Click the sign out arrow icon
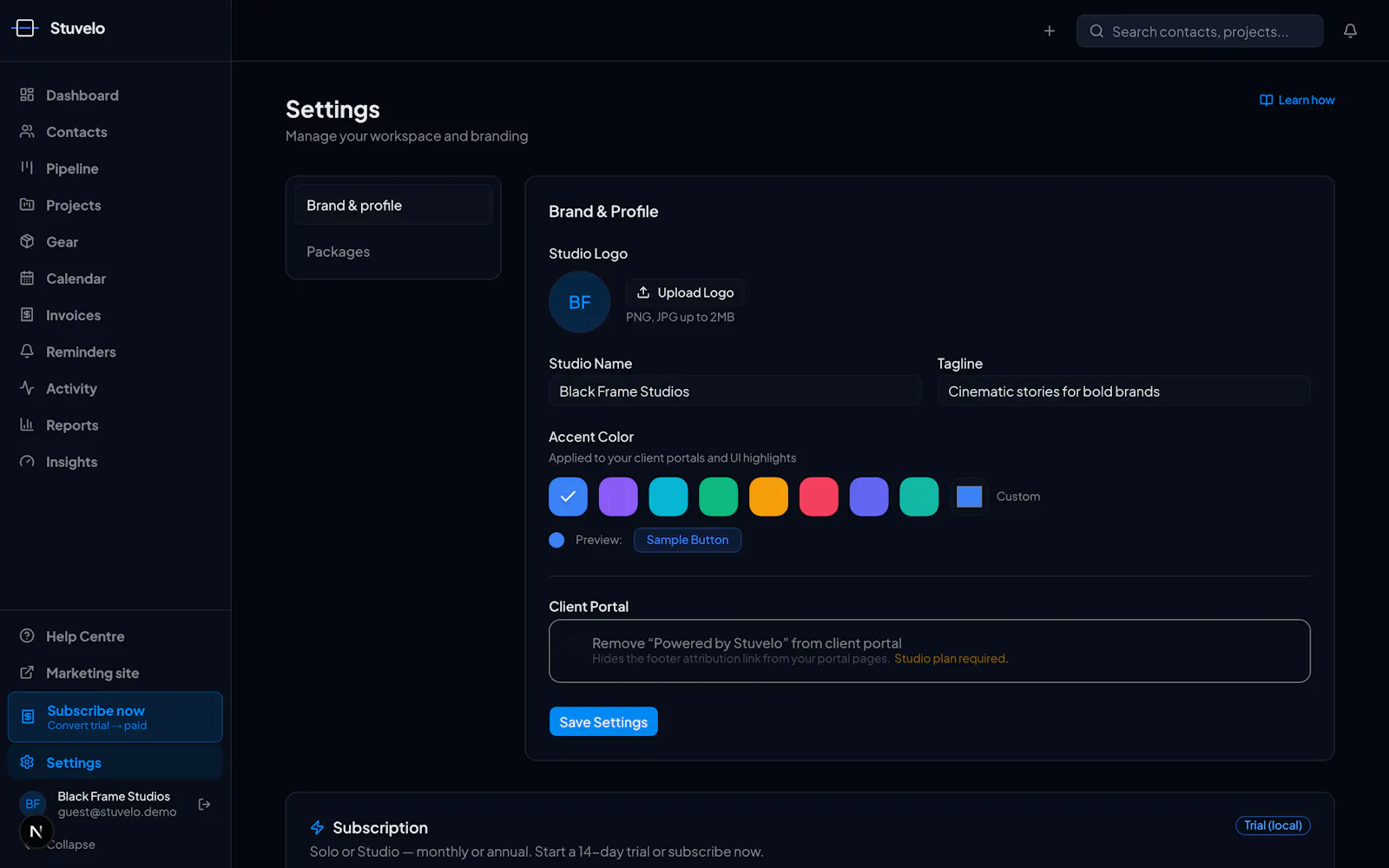 pos(204,805)
